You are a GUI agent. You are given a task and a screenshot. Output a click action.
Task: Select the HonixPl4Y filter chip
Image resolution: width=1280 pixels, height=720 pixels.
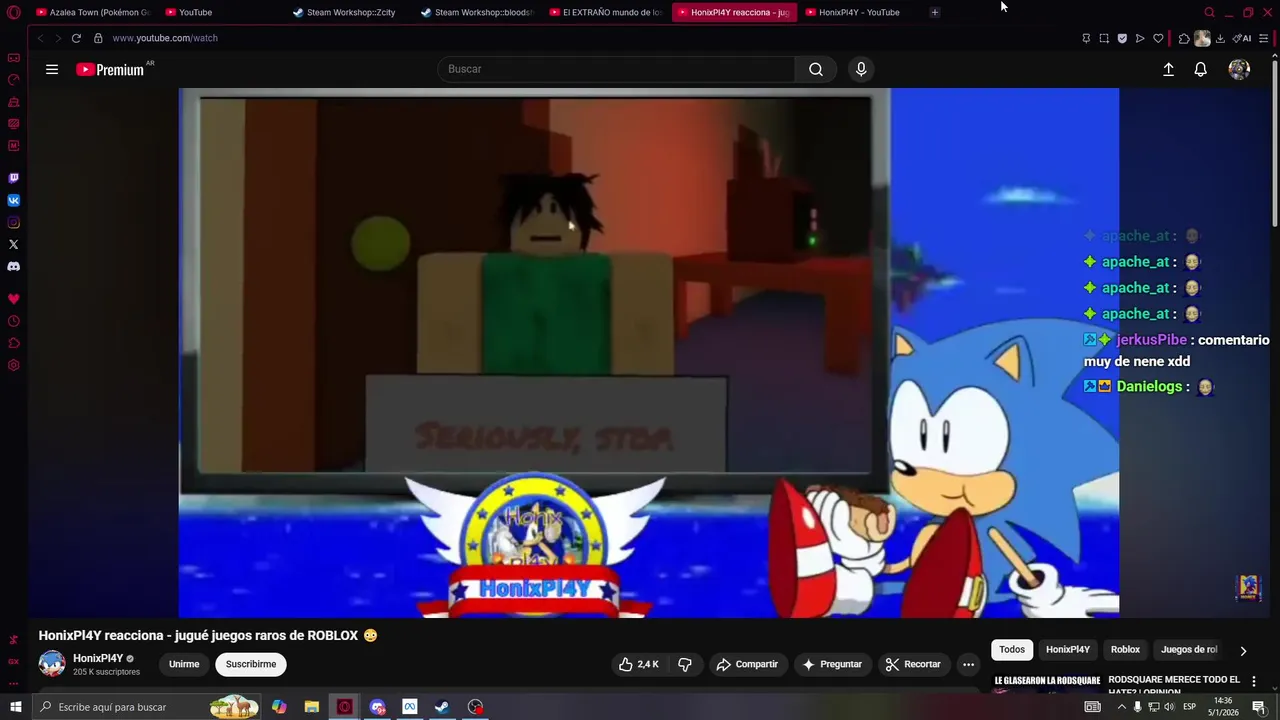[x=1068, y=650]
